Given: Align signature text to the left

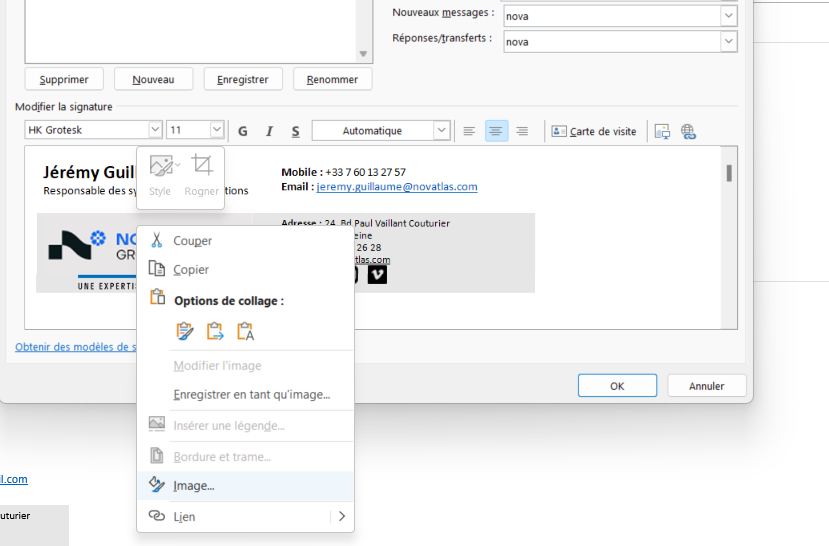Looking at the screenshot, I should point(469,131).
